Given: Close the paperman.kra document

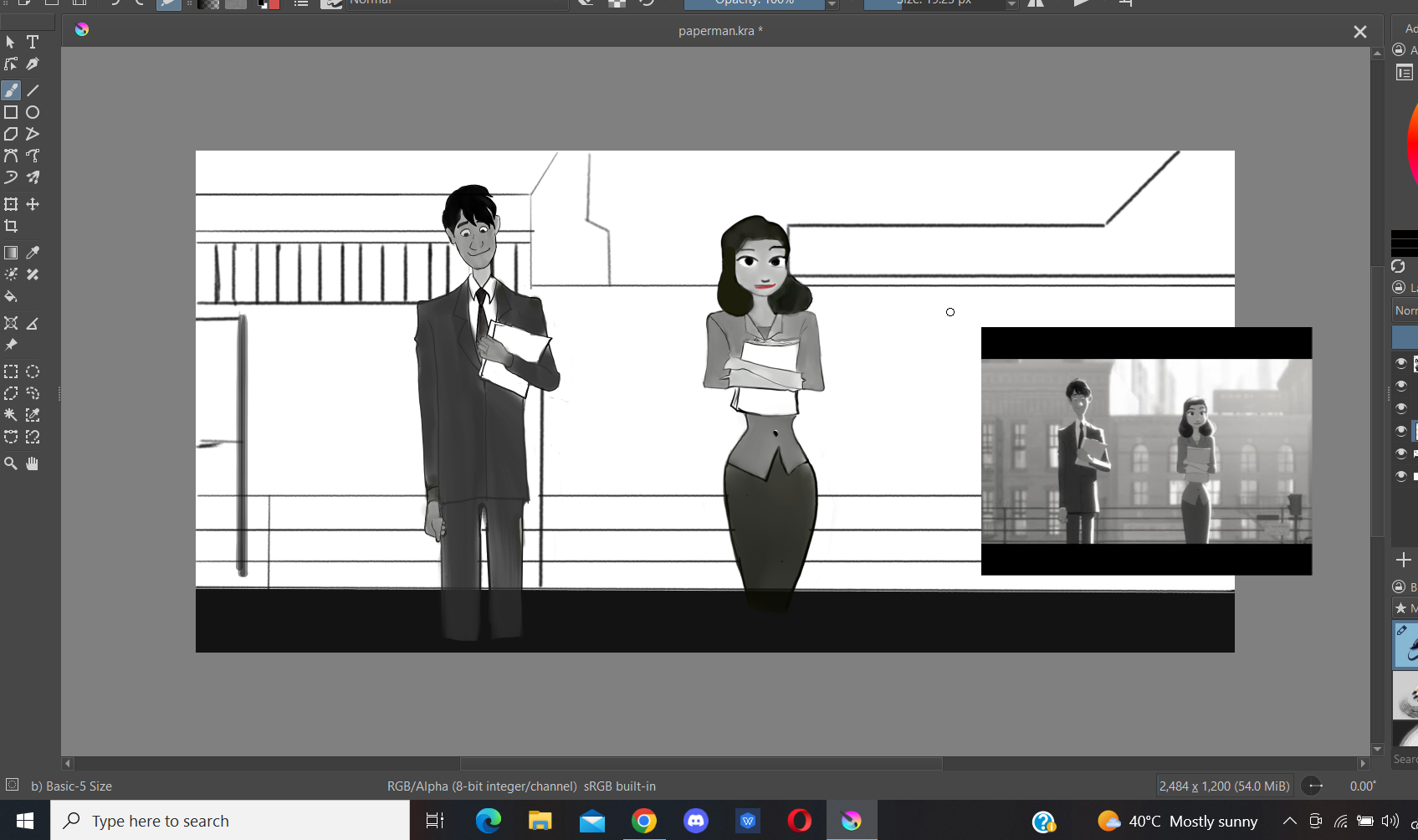Looking at the screenshot, I should pyautogui.click(x=1360, y=32).
